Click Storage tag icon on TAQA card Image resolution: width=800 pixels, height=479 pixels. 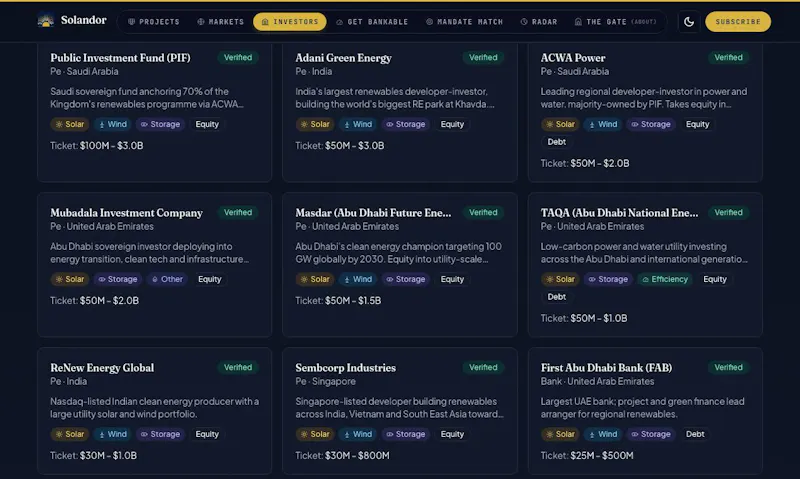592,280
